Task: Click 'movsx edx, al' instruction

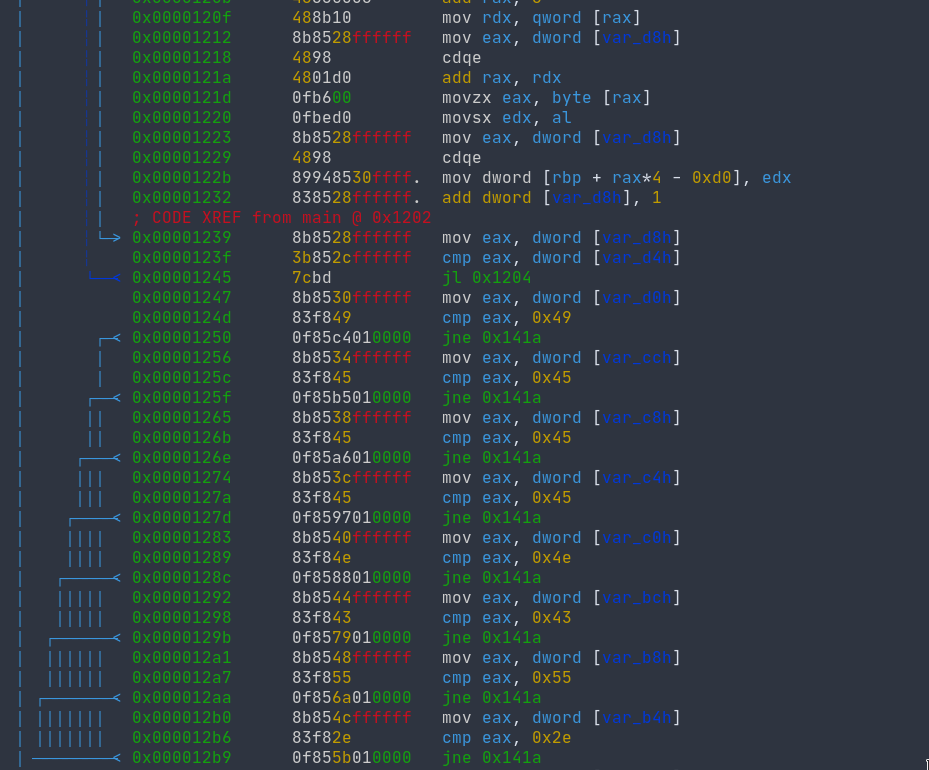Action: (x=507, y=118)
